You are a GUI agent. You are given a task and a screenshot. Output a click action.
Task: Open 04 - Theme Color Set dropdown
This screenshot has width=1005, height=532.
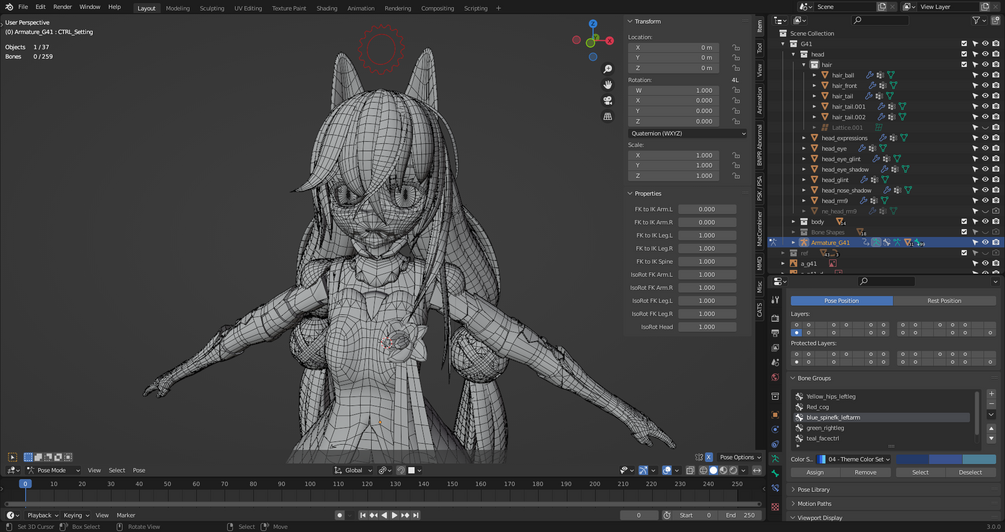[854, 459]
